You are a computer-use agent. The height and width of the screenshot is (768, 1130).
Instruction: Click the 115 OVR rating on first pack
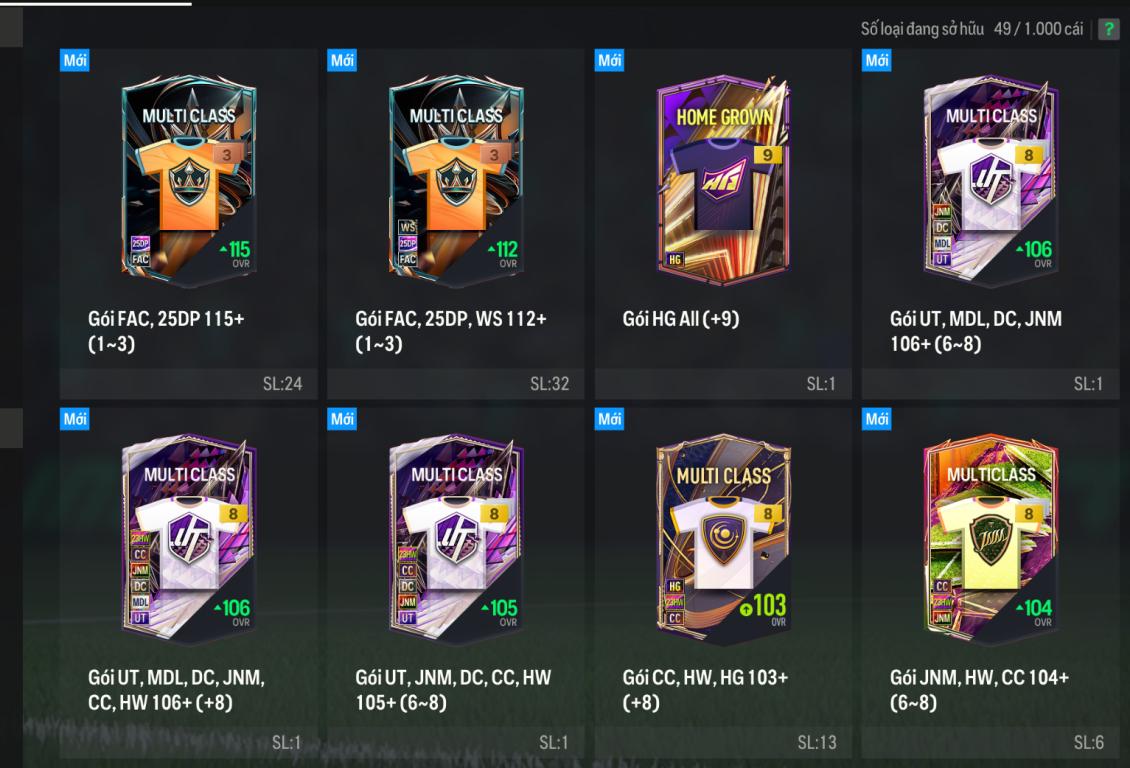tap(235, 253)
